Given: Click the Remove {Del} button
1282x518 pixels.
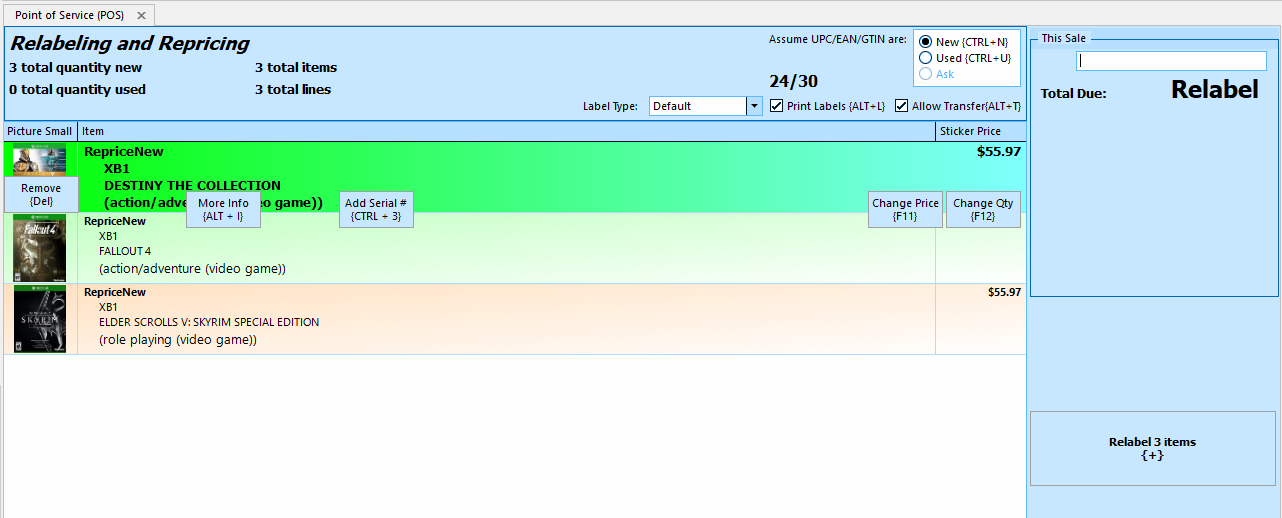Looking at the screenshot, I should coord(41,194).
